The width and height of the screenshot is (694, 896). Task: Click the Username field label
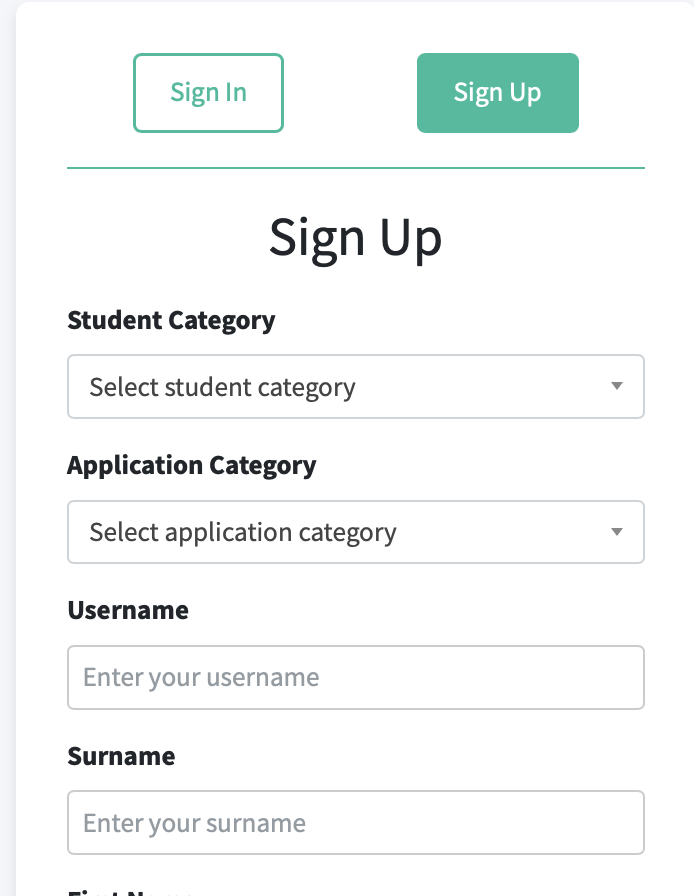(128, 610)
